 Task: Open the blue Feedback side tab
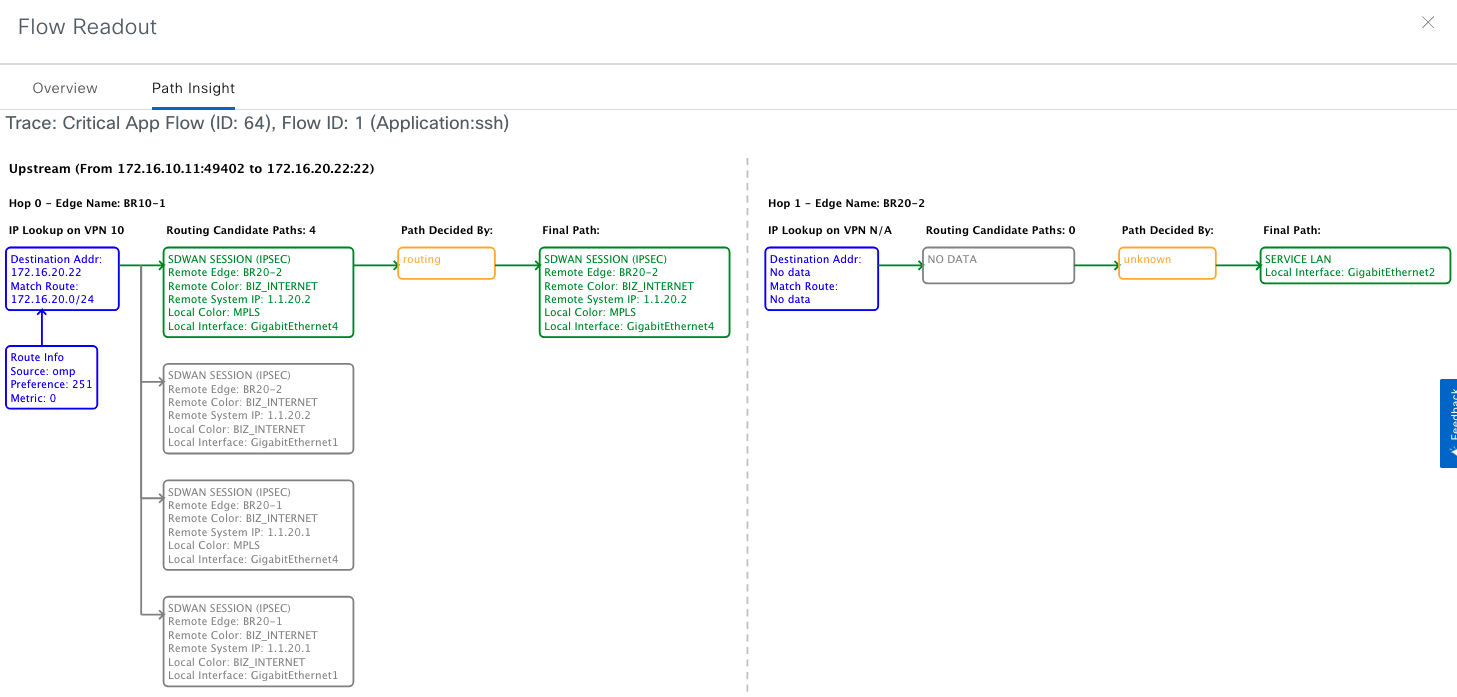(x=1448, y=423)
